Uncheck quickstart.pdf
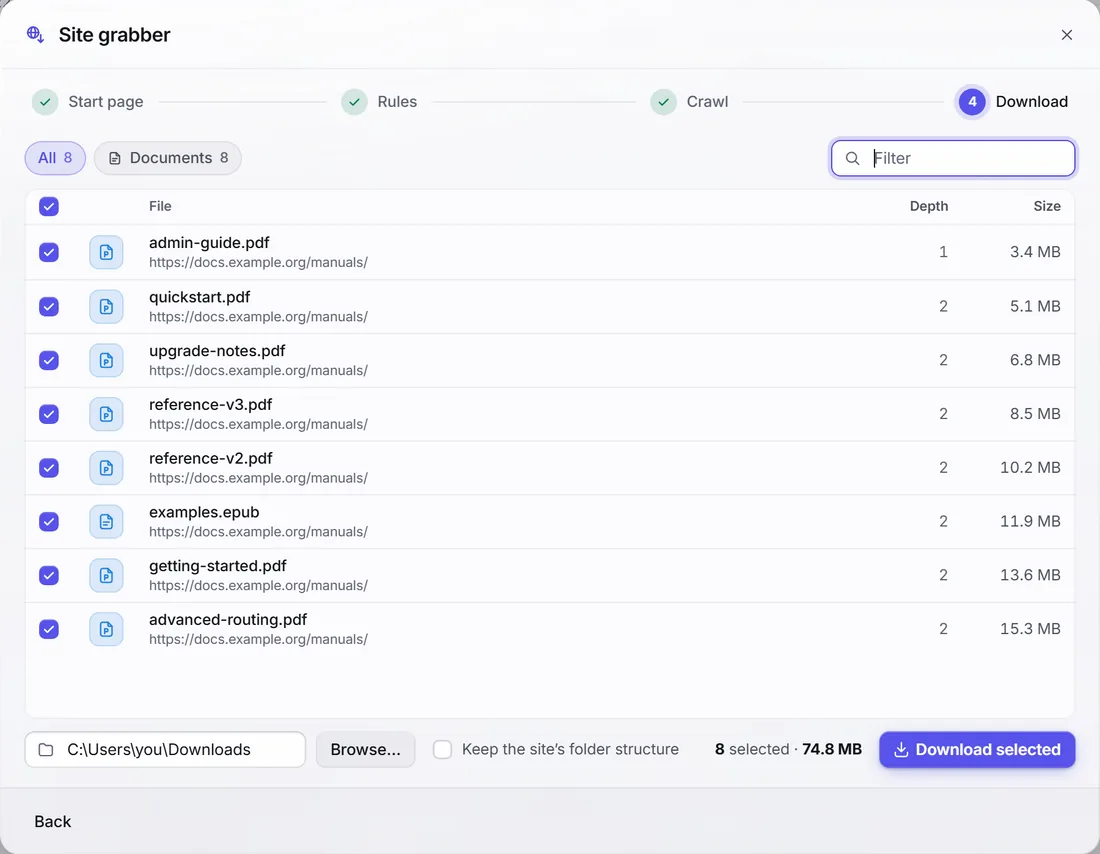Screen dimensions: 1100x854 click(49, 307)
